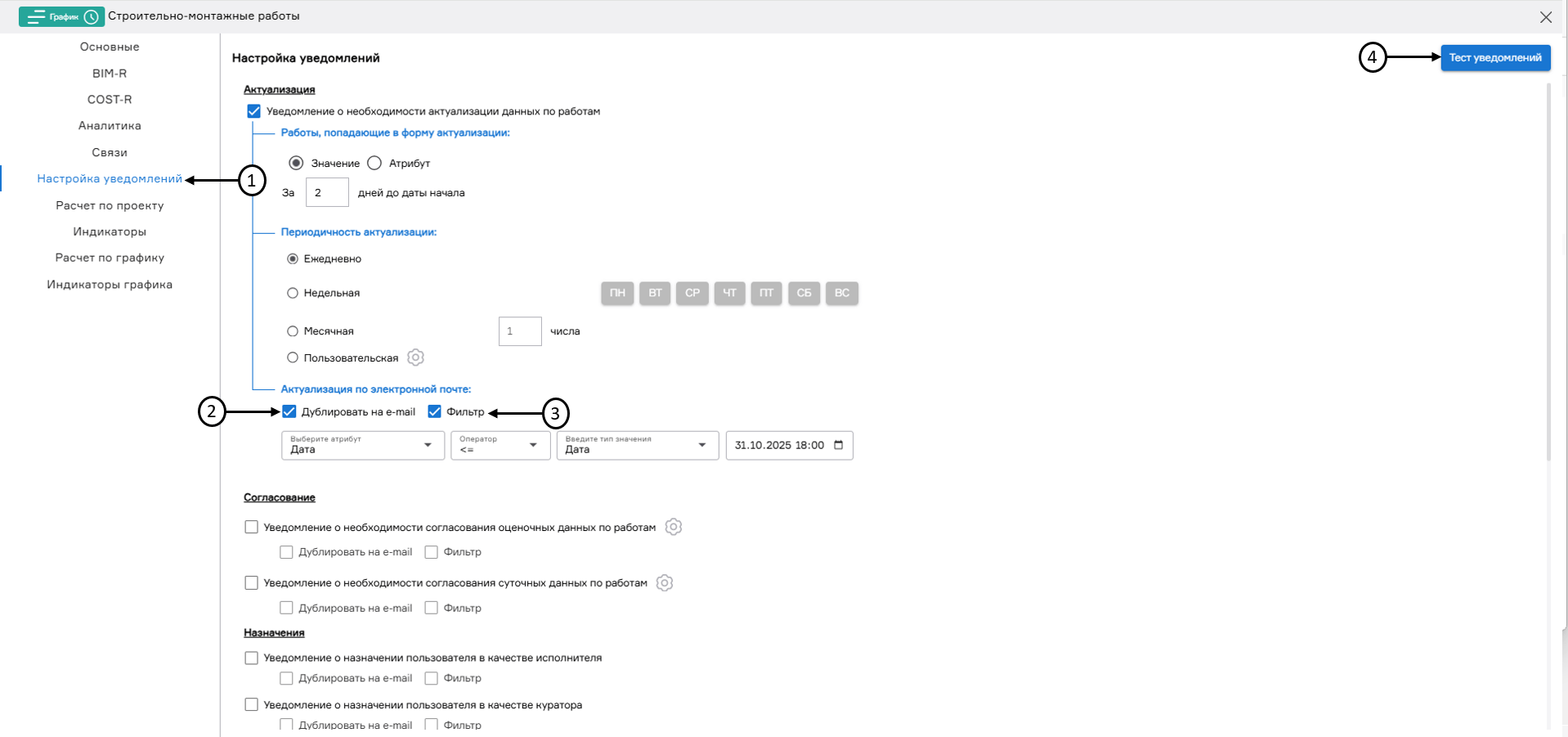Open gear icon for оценочных данных notification
1568x737 pixels.
click(x=674, y=527)
